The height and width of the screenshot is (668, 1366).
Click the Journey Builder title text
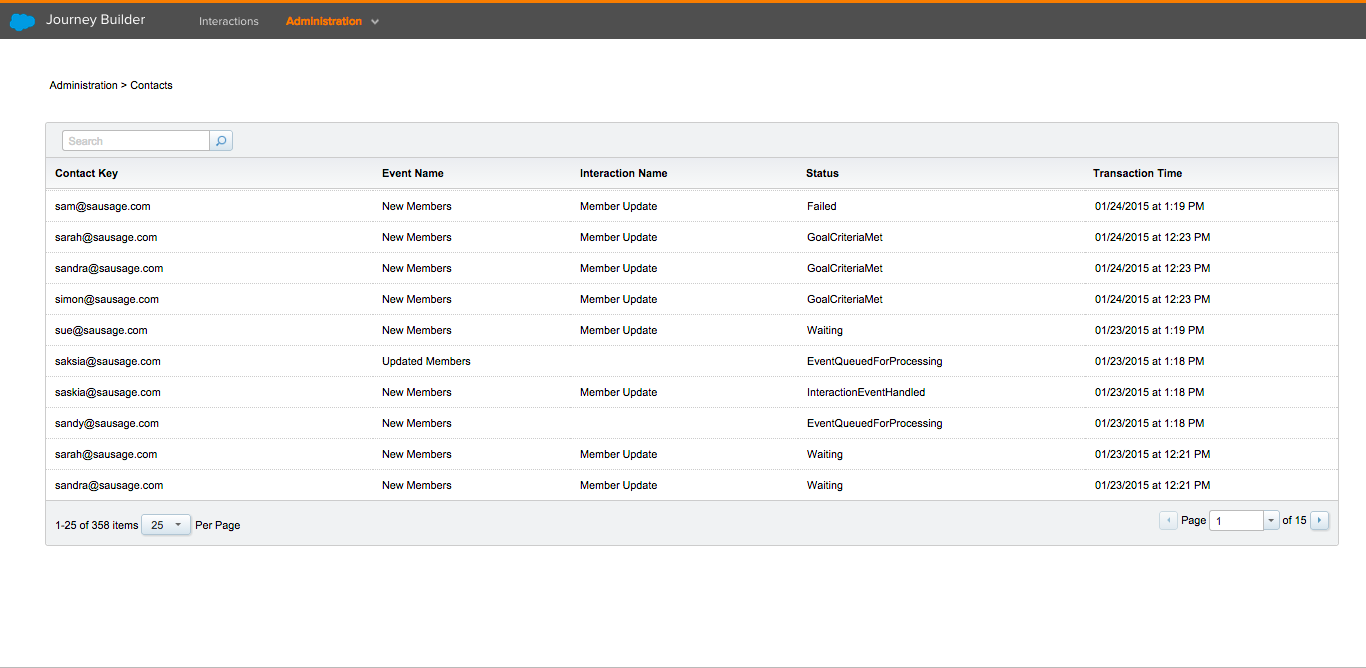(x=95, y=20)
